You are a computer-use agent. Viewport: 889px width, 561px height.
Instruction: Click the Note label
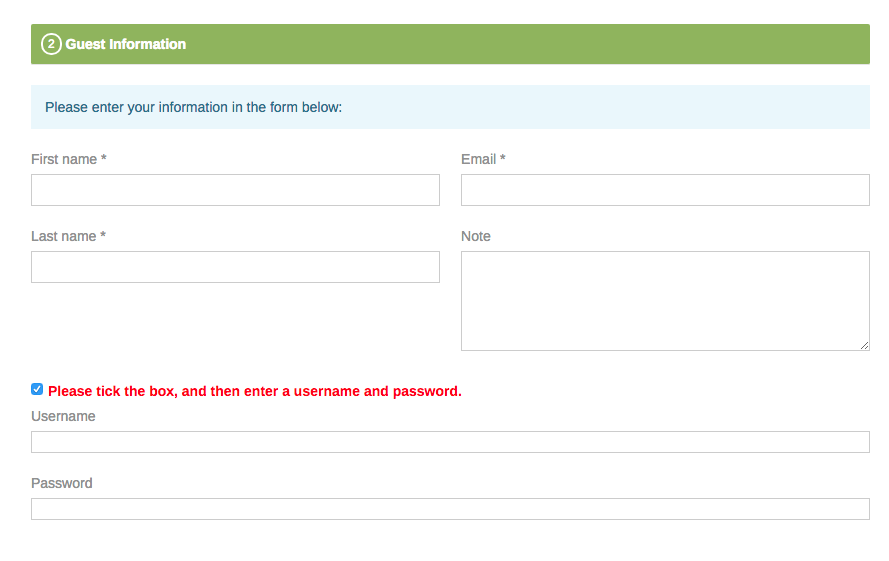476,236
